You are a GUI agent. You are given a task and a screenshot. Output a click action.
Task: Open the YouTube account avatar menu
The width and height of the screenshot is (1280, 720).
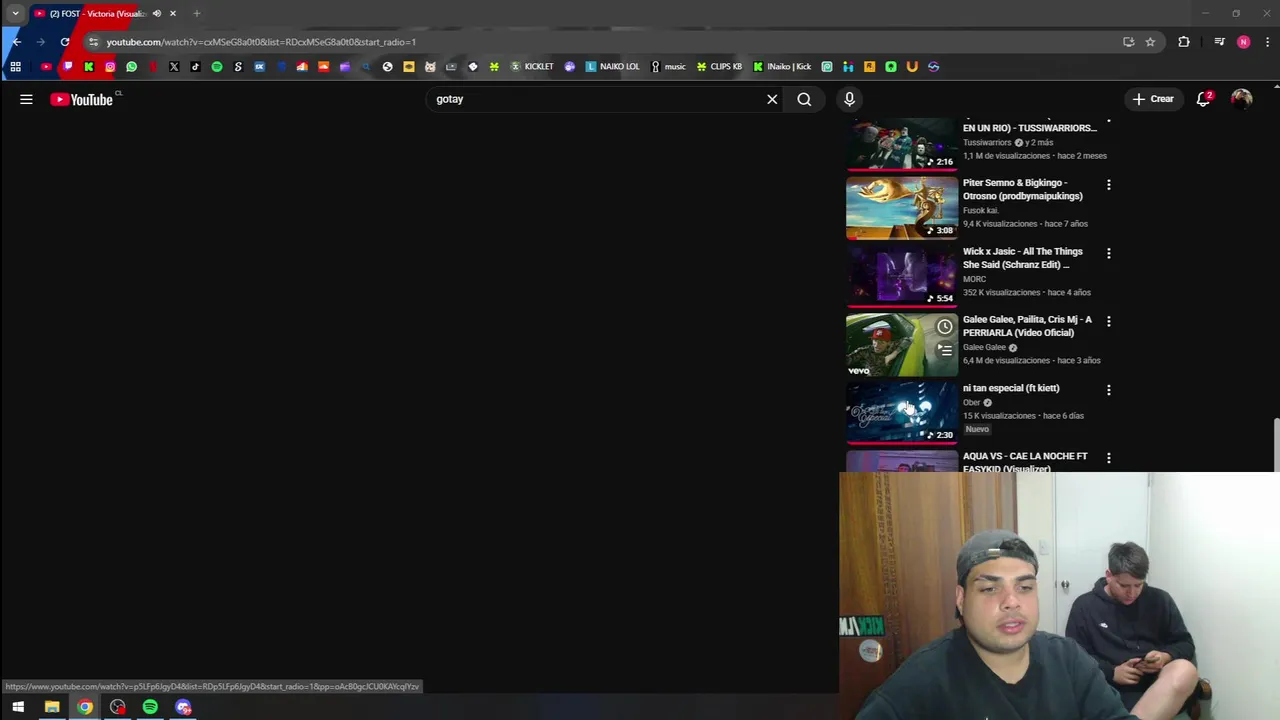point(1241,99)
